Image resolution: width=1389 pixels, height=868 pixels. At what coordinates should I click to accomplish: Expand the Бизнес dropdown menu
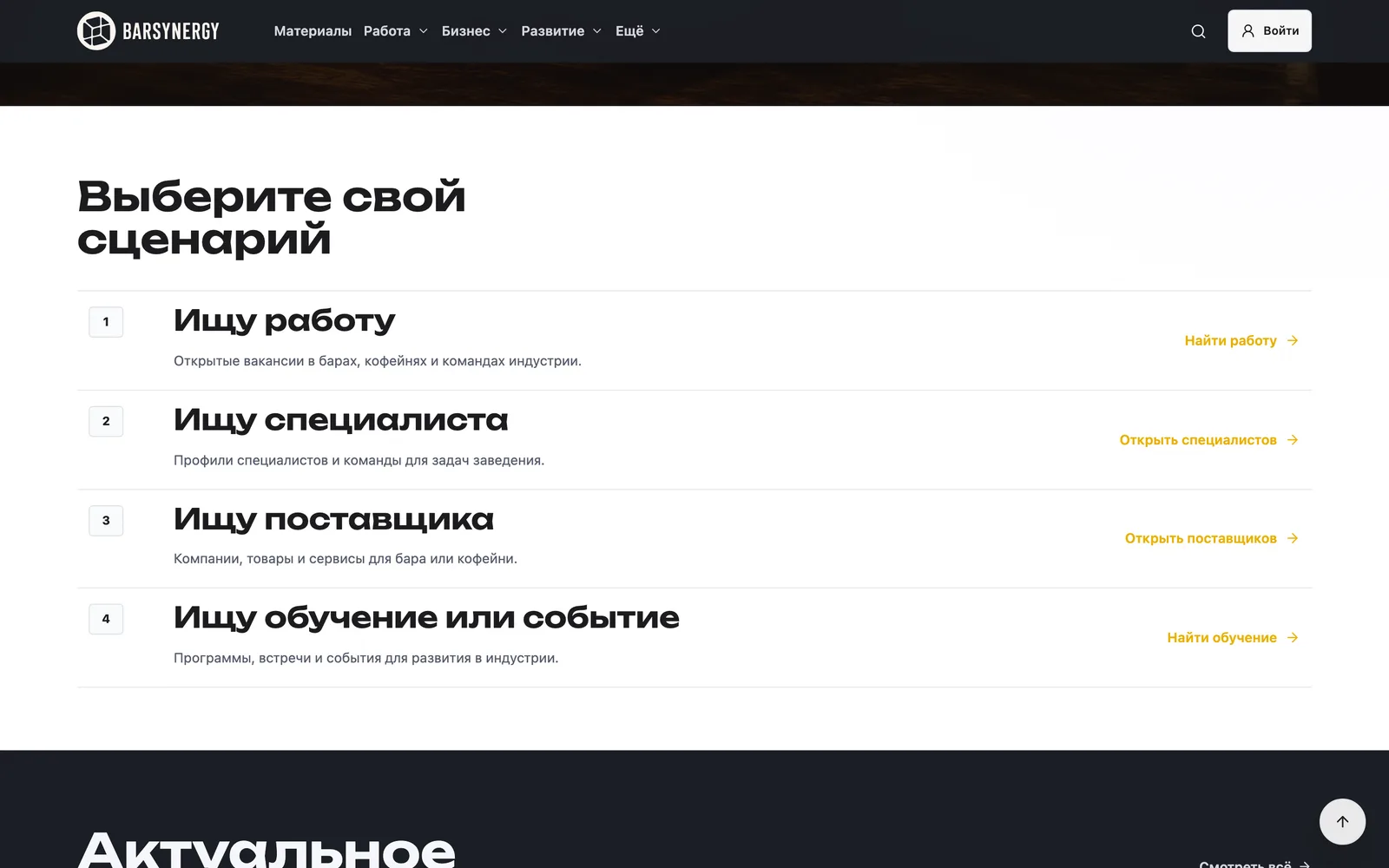(x=474, y=31)
